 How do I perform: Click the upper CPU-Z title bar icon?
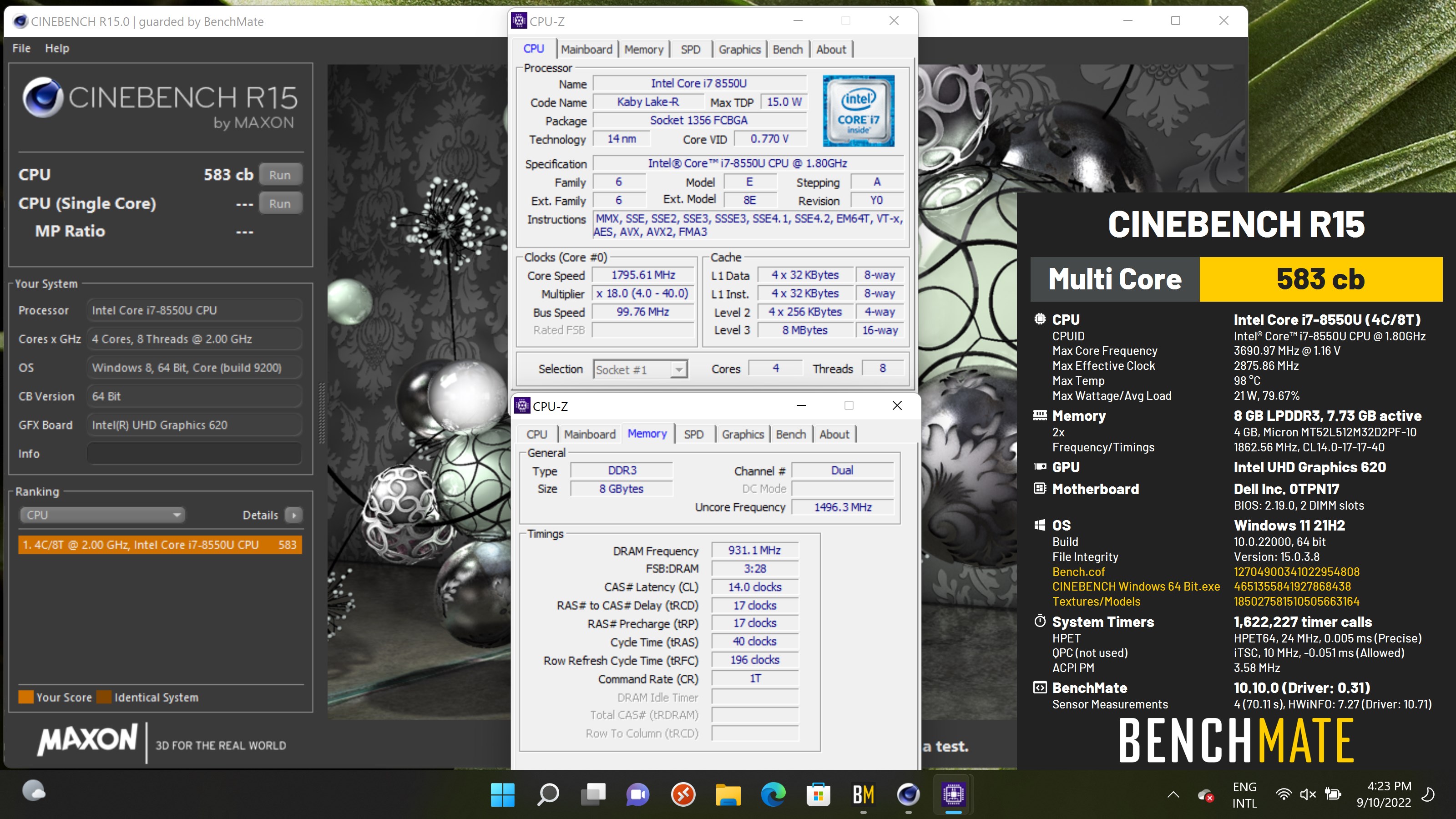519,21
